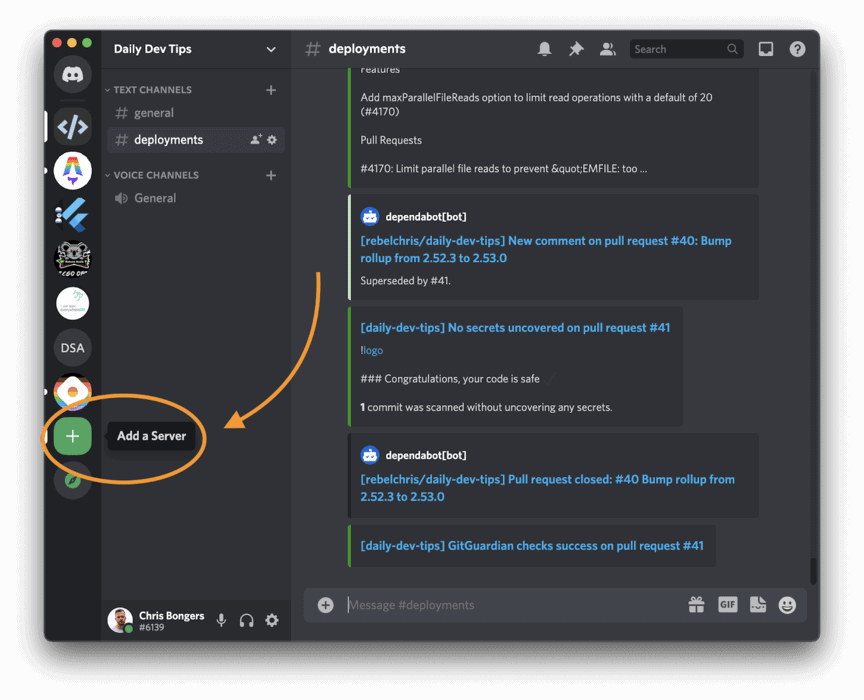Create a new text channel
This screenshot has height=700, width=864.
[x=271, y=90]
